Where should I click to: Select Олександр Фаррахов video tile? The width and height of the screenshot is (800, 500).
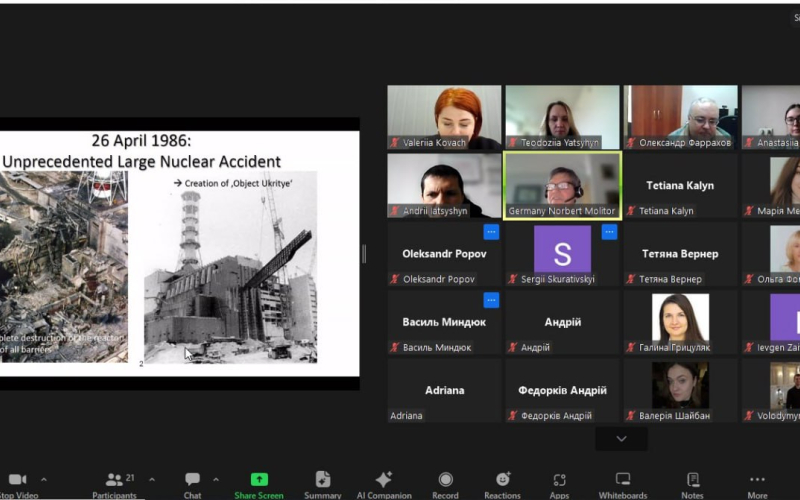click(681, 117)
